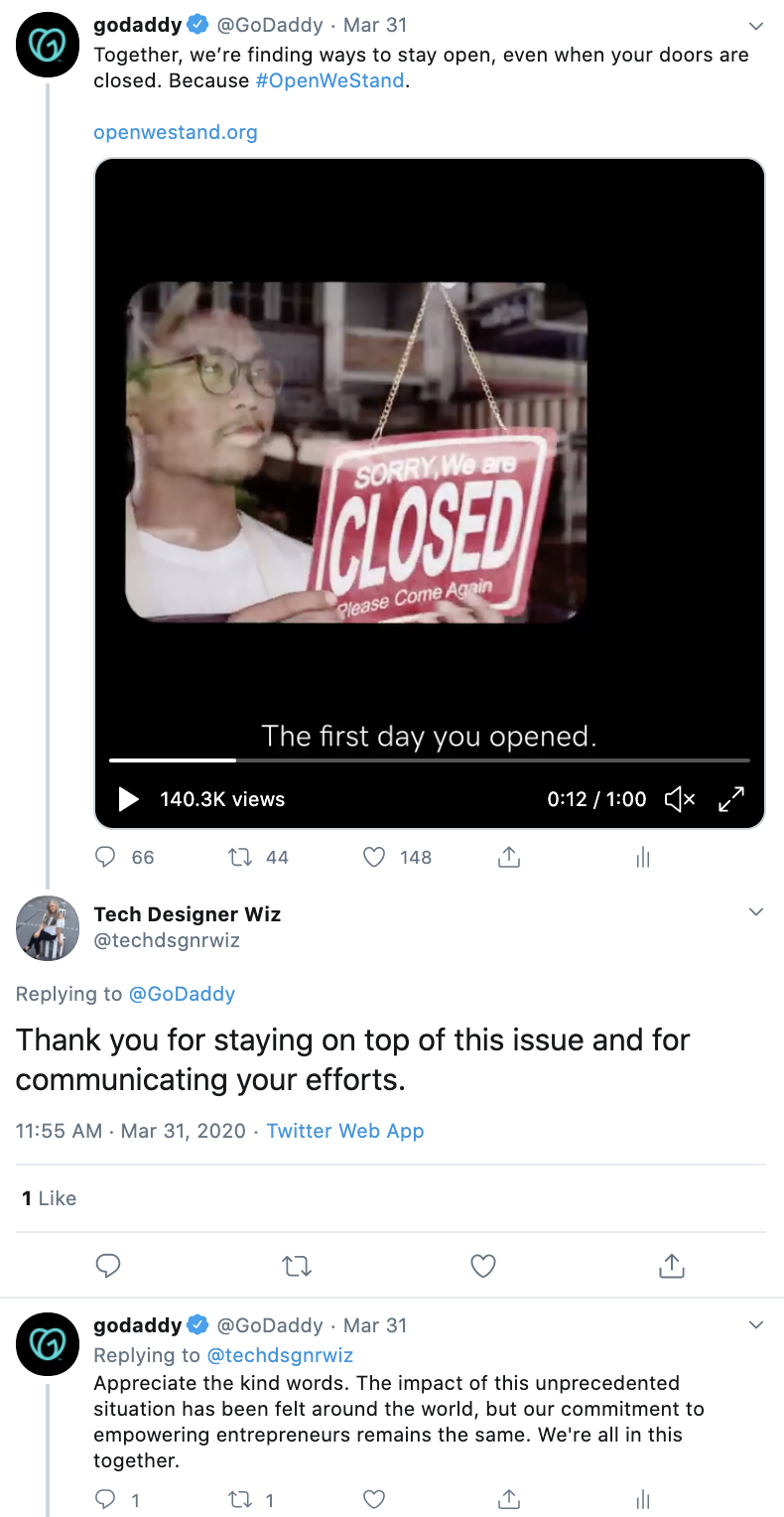Open the Twitter Web App source link

pyautogui.click(x=345, y=1131)
